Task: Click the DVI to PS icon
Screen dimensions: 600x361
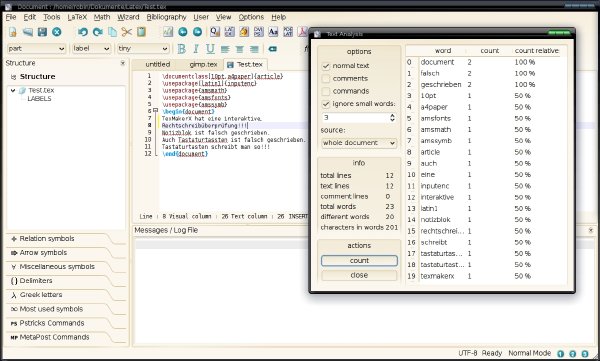Action: tap(259, 32)
